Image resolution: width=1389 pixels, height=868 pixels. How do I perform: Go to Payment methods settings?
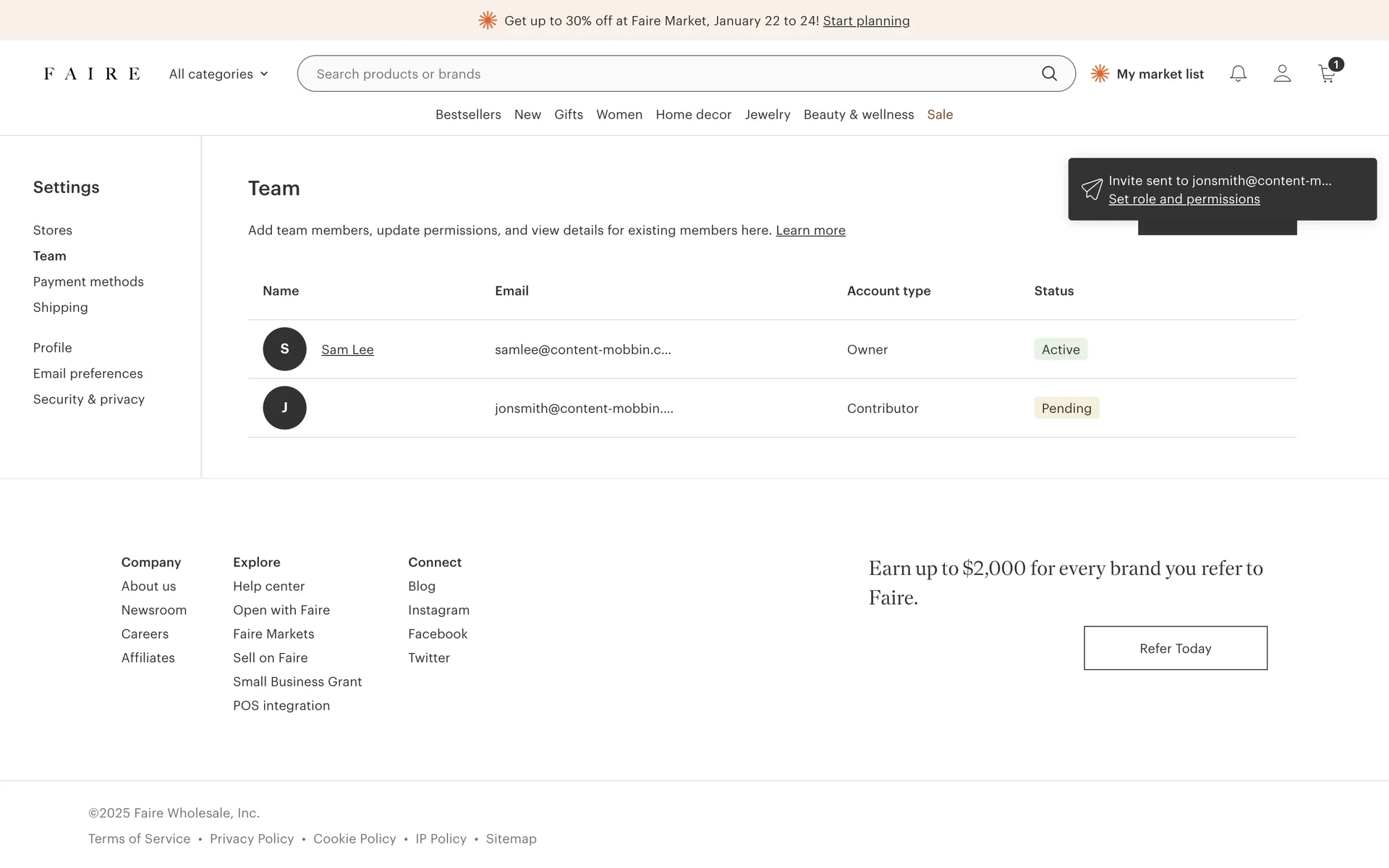[x=88, y=281]
